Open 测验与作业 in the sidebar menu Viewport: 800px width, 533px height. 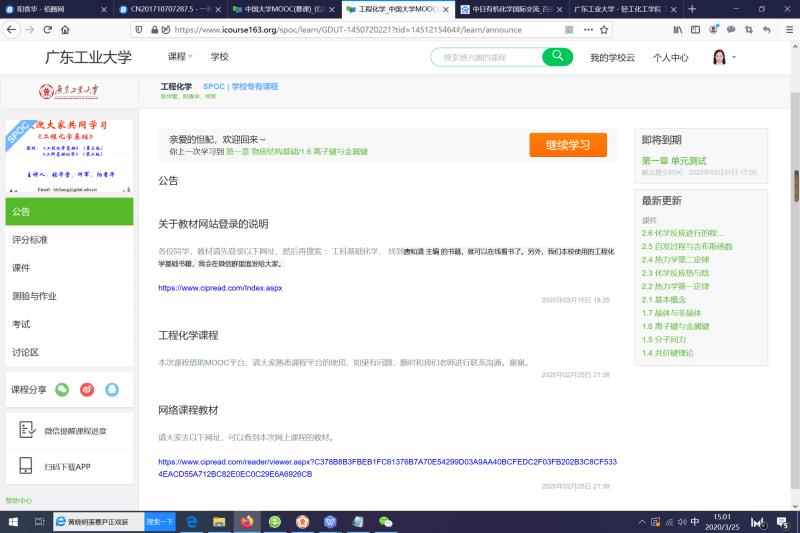point(34,296)
